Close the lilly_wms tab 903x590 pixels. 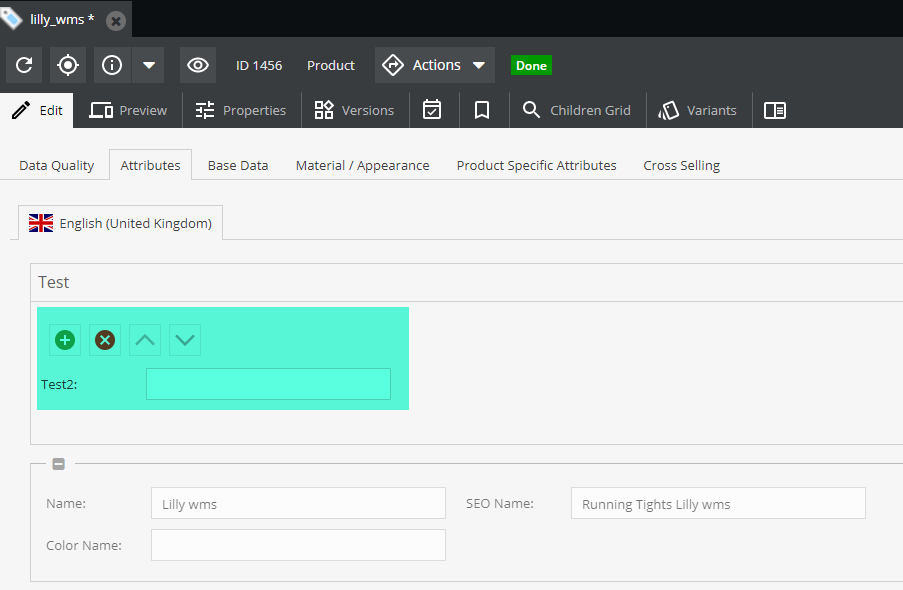[116, 21]
